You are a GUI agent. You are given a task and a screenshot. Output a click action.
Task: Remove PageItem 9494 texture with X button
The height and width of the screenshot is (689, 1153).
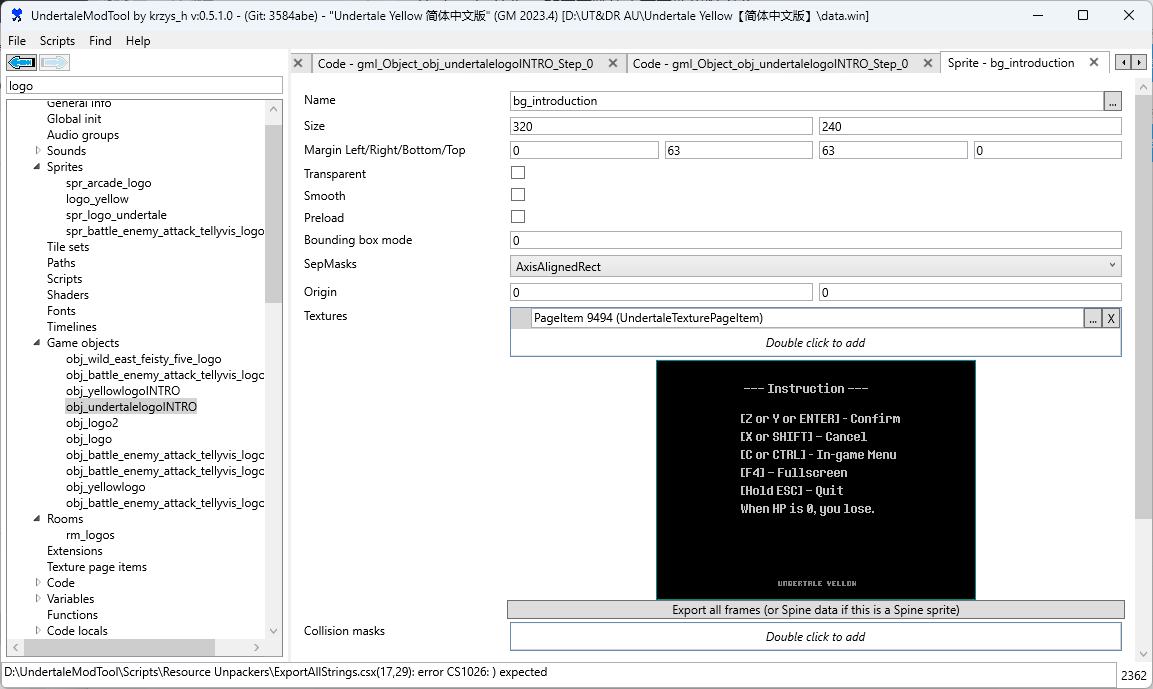(x=1111, y=318)
